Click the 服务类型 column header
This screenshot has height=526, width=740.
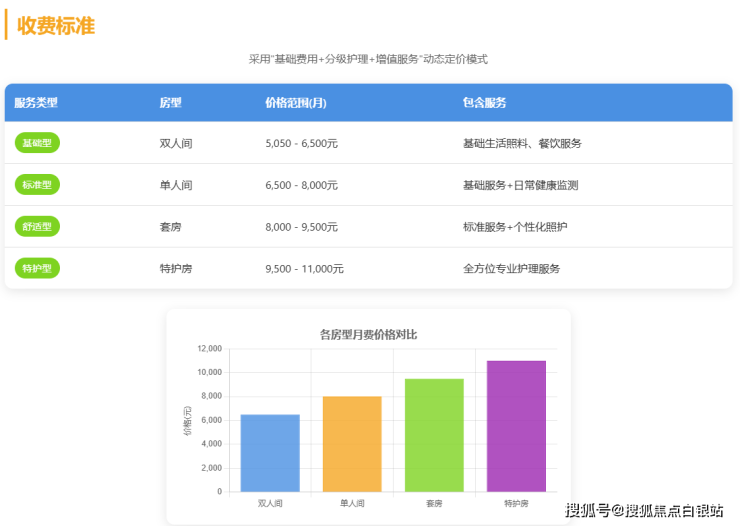click(x=36, y=102)
